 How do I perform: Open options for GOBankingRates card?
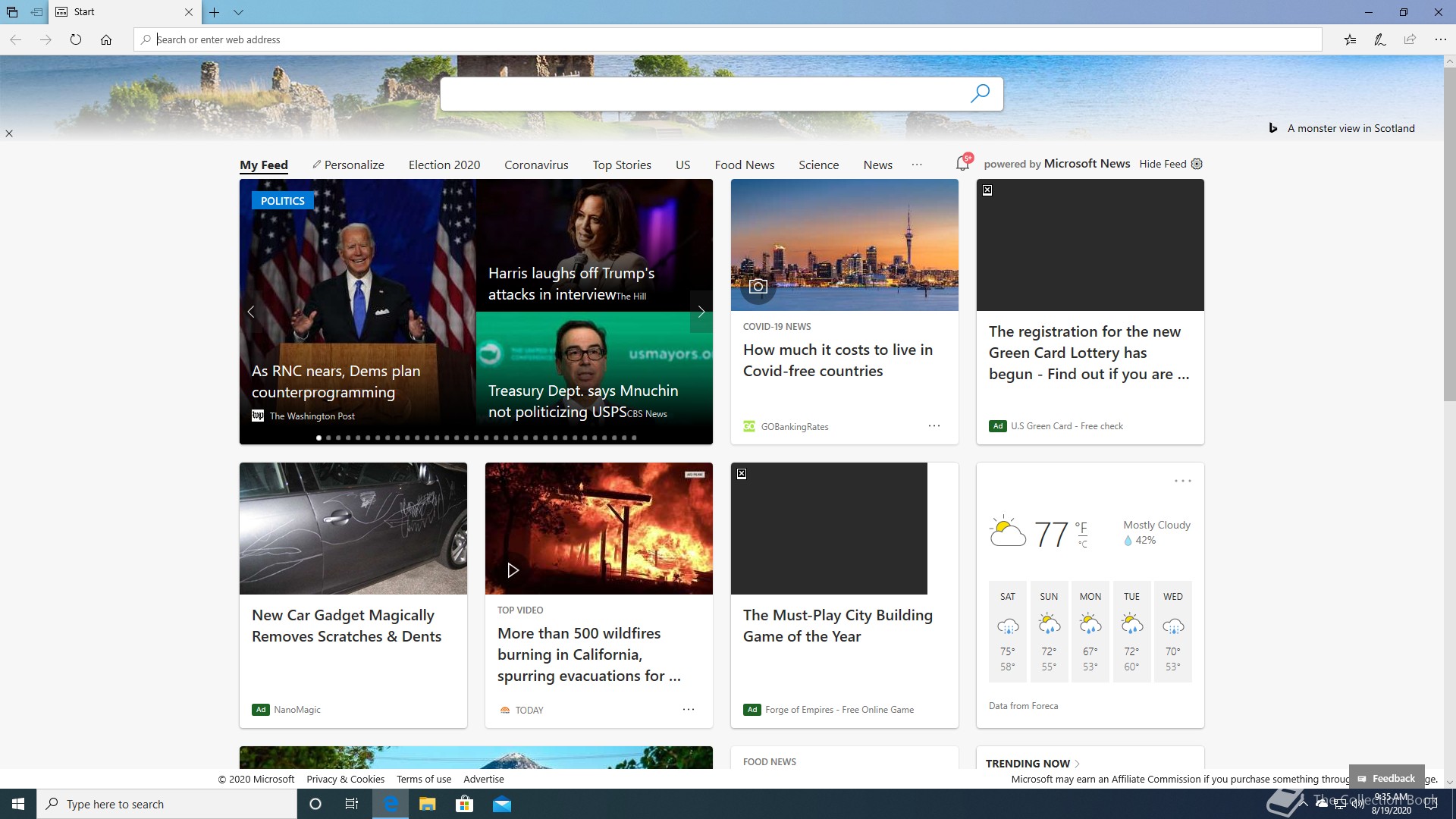[x=934, y=426]
